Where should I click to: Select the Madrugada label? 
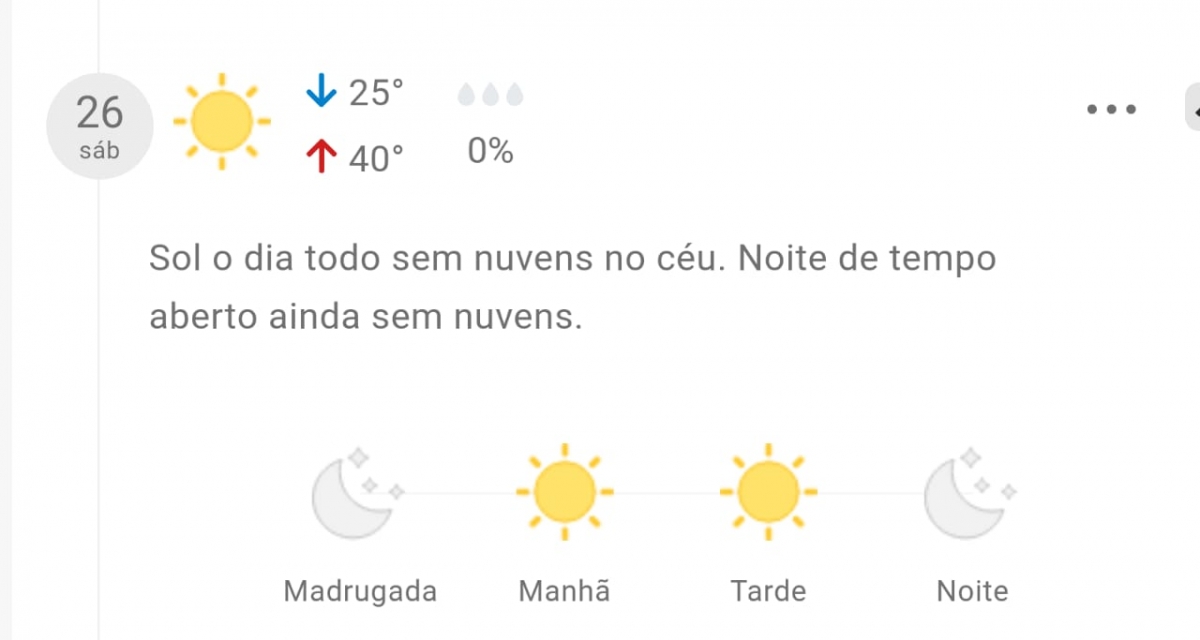(x=360, y=591)
